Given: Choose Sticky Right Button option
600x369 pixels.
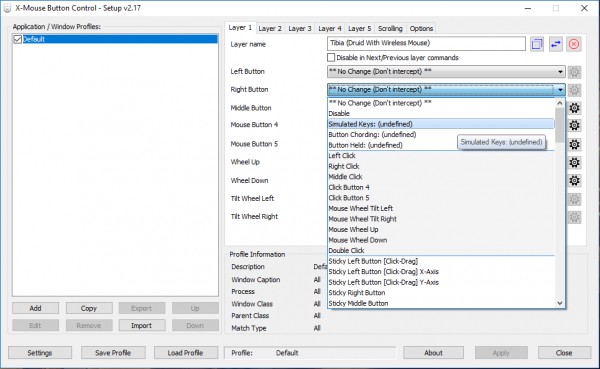Looking at the screenshot, I should click(x=441, y=293).
